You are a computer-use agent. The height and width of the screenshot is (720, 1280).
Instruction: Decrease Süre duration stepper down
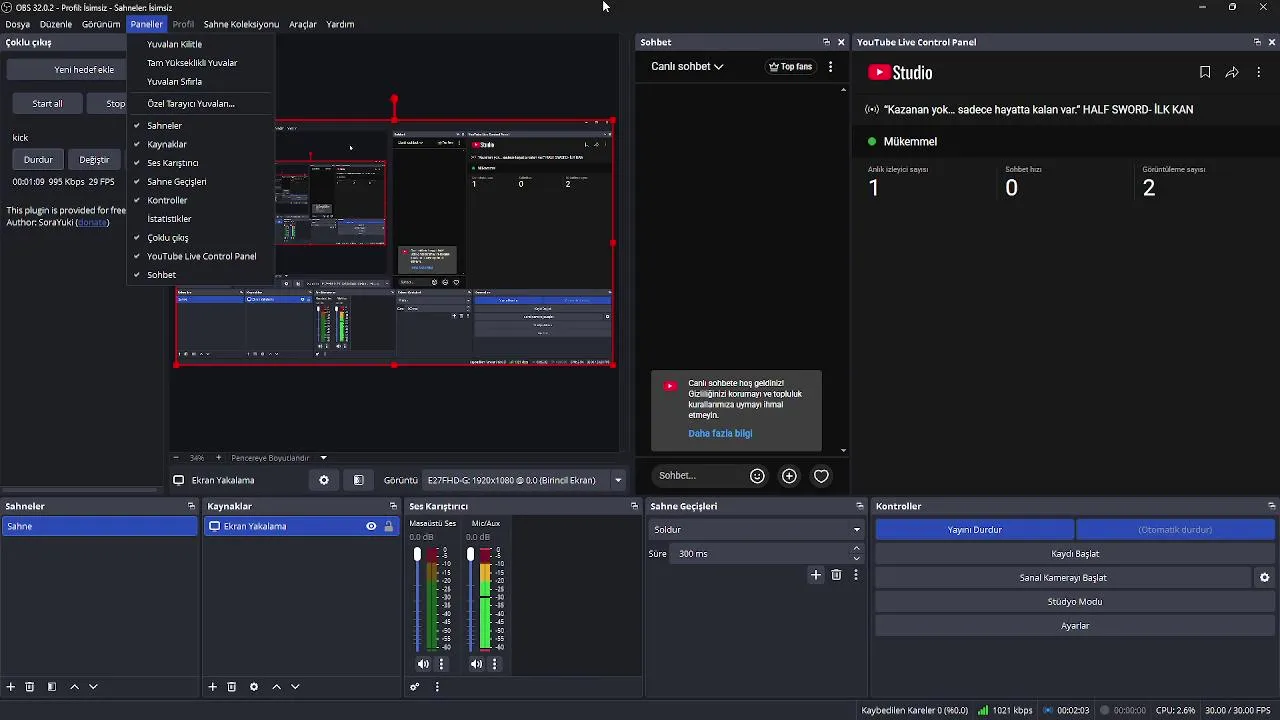[x=856, y=558]
